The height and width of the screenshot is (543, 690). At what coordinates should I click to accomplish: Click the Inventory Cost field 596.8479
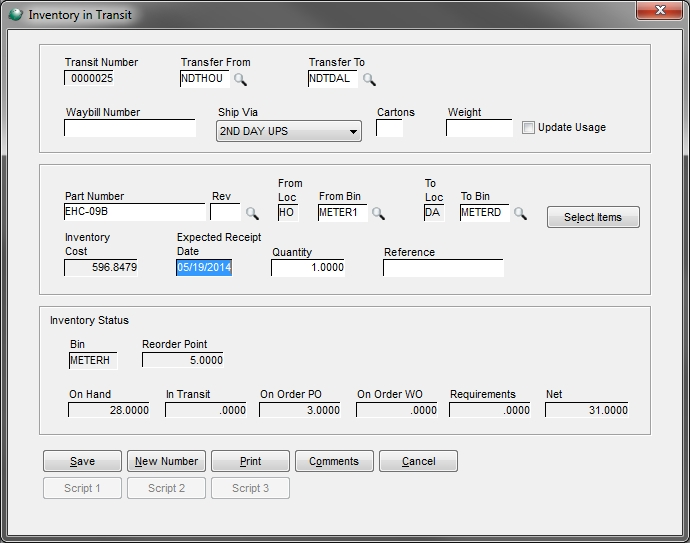pos(101,268)
